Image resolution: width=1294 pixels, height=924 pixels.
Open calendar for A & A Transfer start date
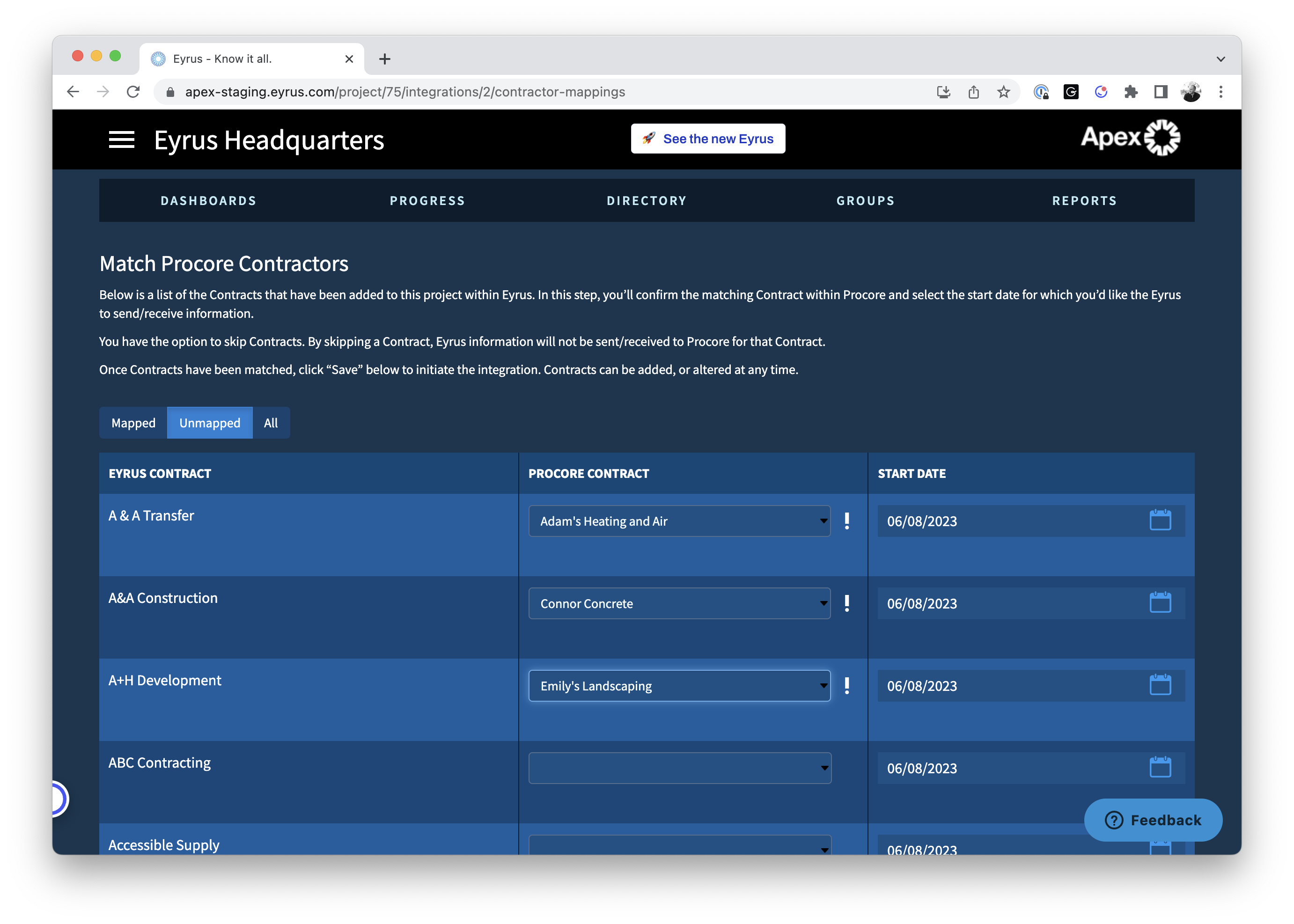[x=1160, y=520]
